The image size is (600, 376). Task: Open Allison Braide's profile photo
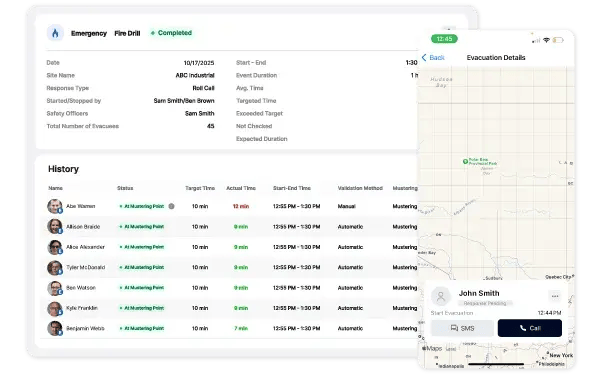(x=55, y=226)
